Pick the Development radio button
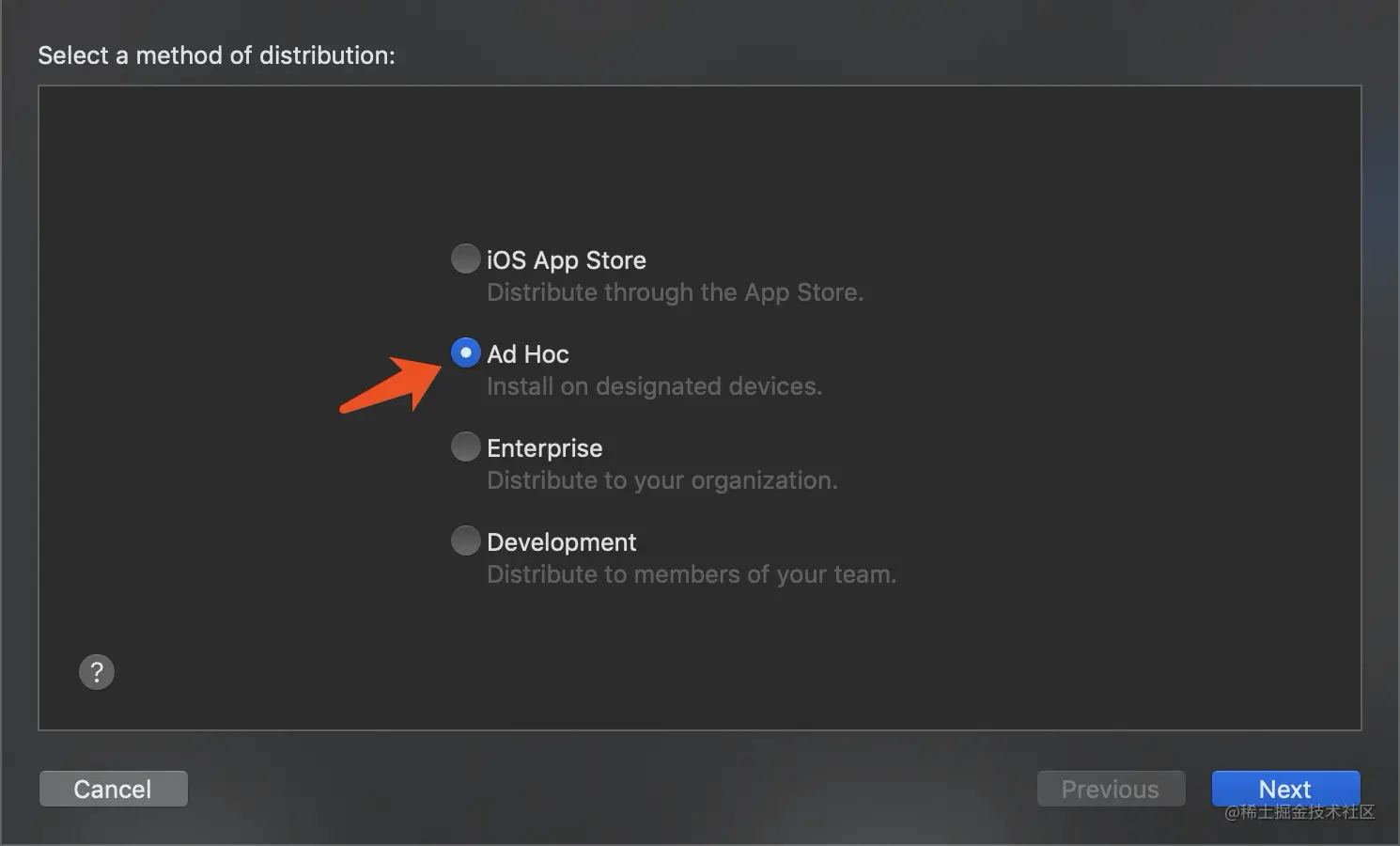The height and width of the screenshot is (846, 1400). pyautogui.click(x=465, y=540)
